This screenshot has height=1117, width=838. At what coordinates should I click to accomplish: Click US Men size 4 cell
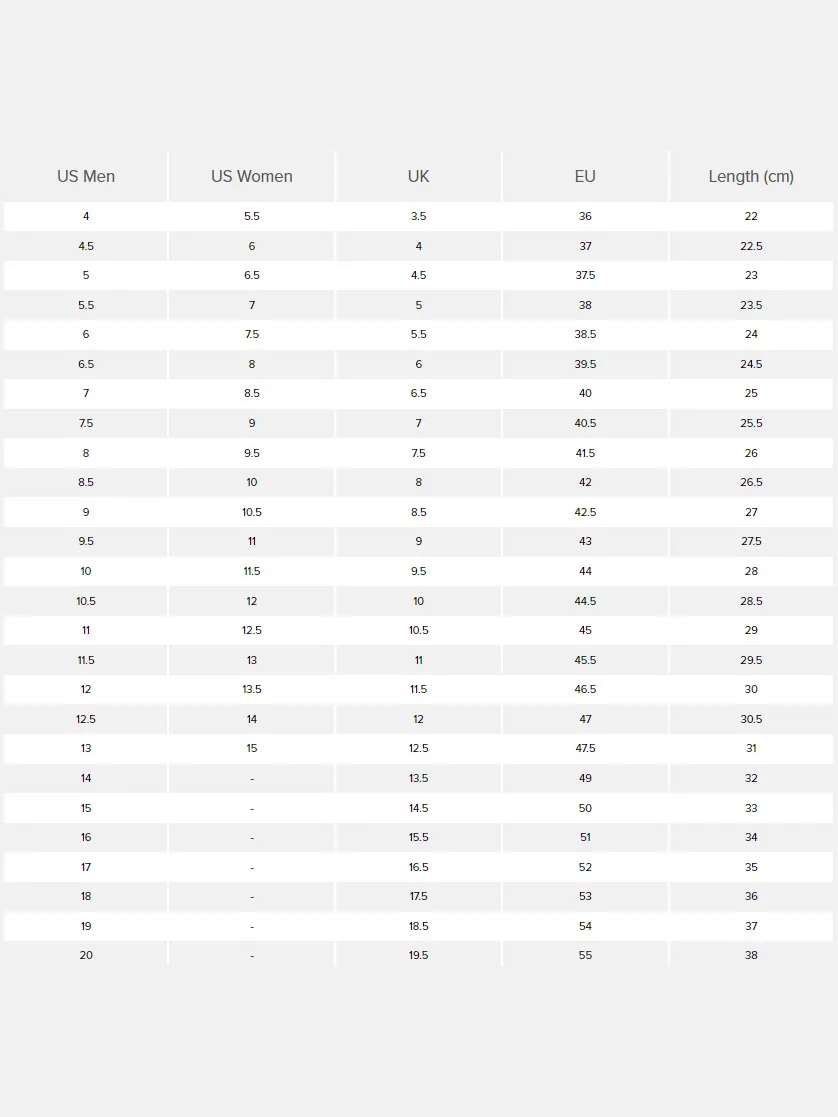coord(86,217)
